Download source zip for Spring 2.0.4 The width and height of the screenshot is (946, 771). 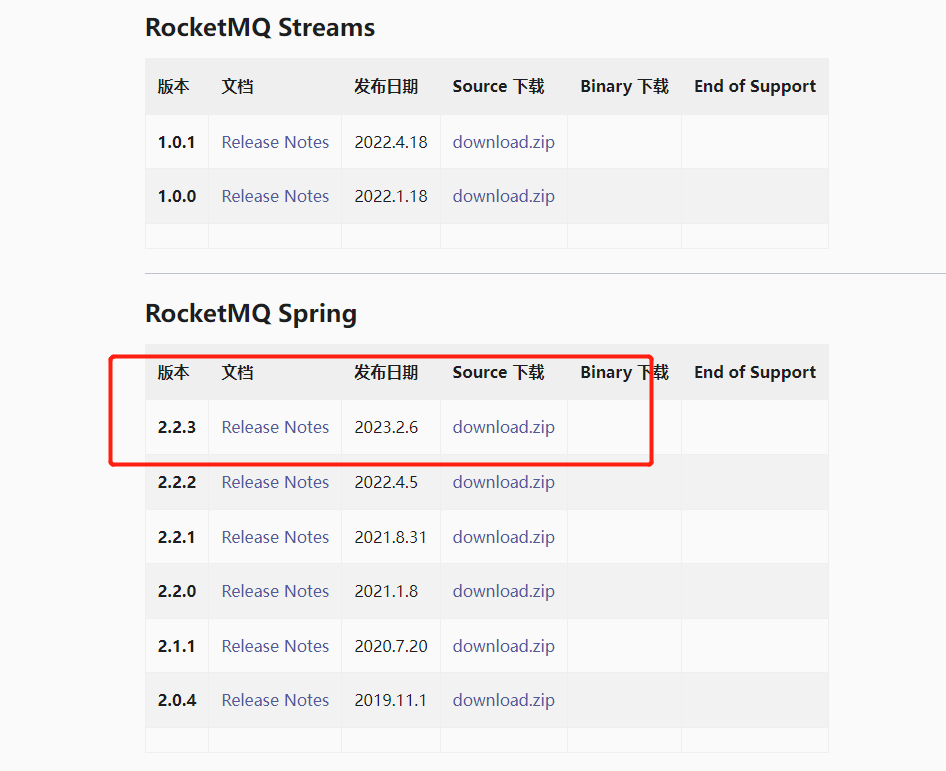coord(504,700)
